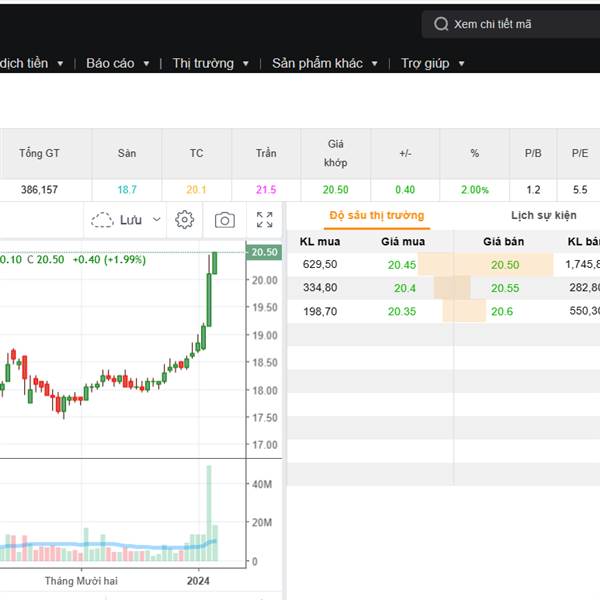Click the percent change 2.00%
The height and width of the screenshot is (600, 600).
[474, 190]
